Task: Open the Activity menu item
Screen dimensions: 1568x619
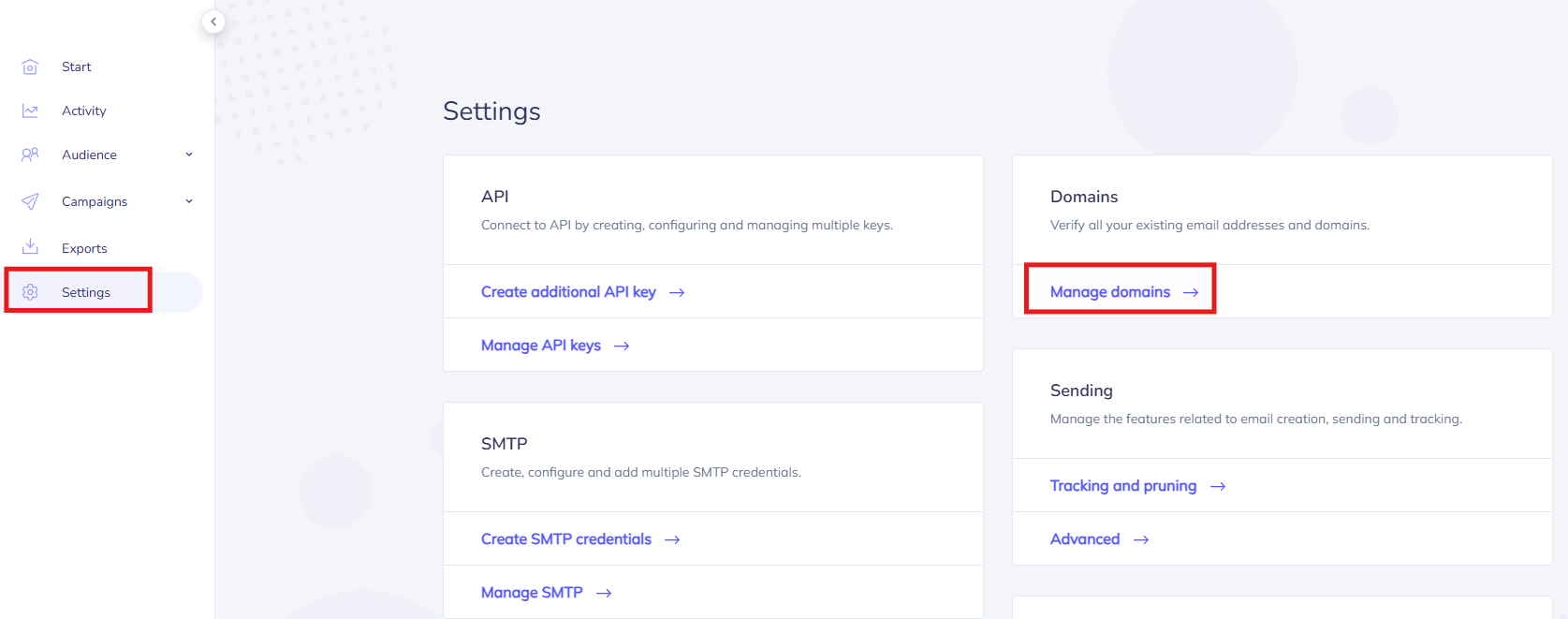Action: [x=84, y=111]
